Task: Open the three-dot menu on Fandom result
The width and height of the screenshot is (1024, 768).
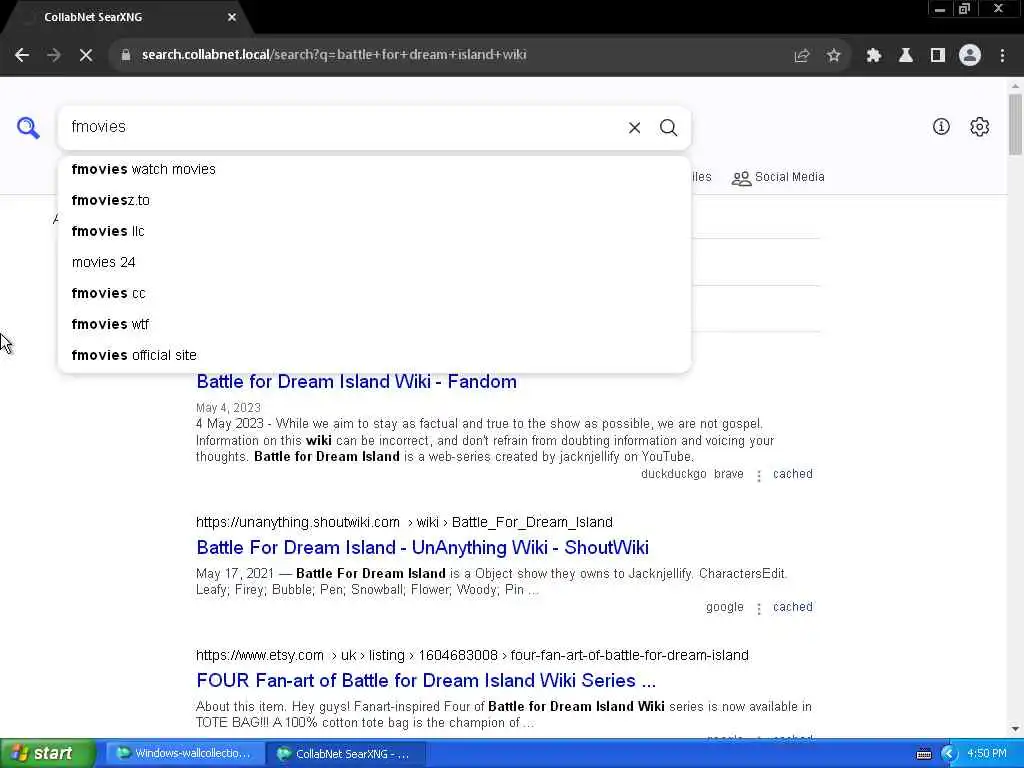Action: pyautogui.click(x=759, y=475)
